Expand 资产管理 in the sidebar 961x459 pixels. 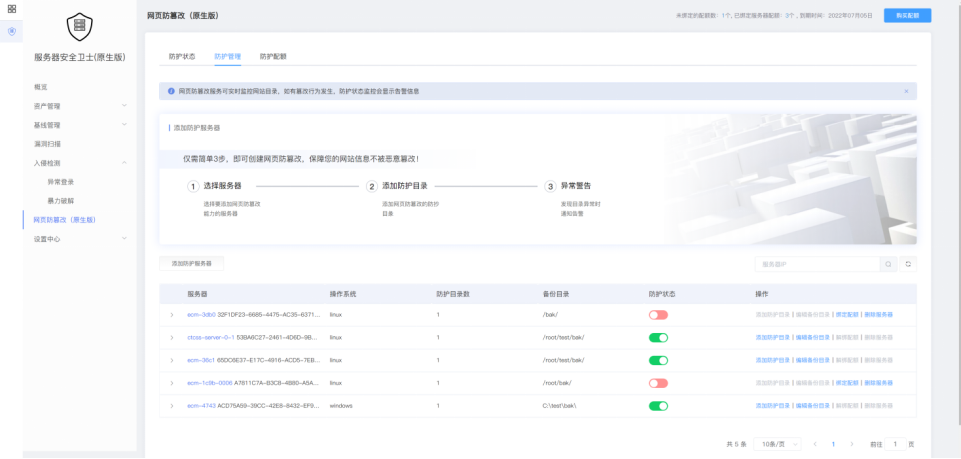[x=124, y=105]
